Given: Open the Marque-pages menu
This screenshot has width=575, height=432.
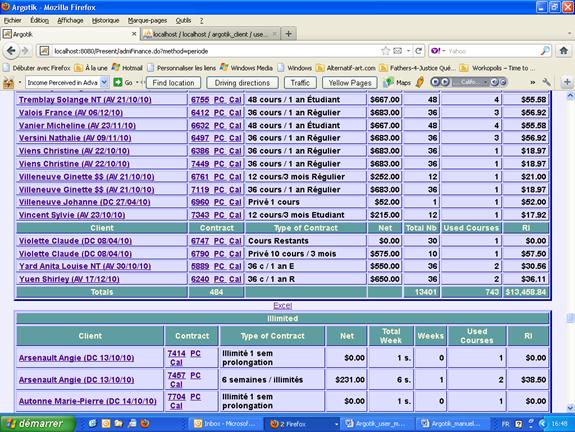Looking at the screenshot, I should tap(147, 21).
